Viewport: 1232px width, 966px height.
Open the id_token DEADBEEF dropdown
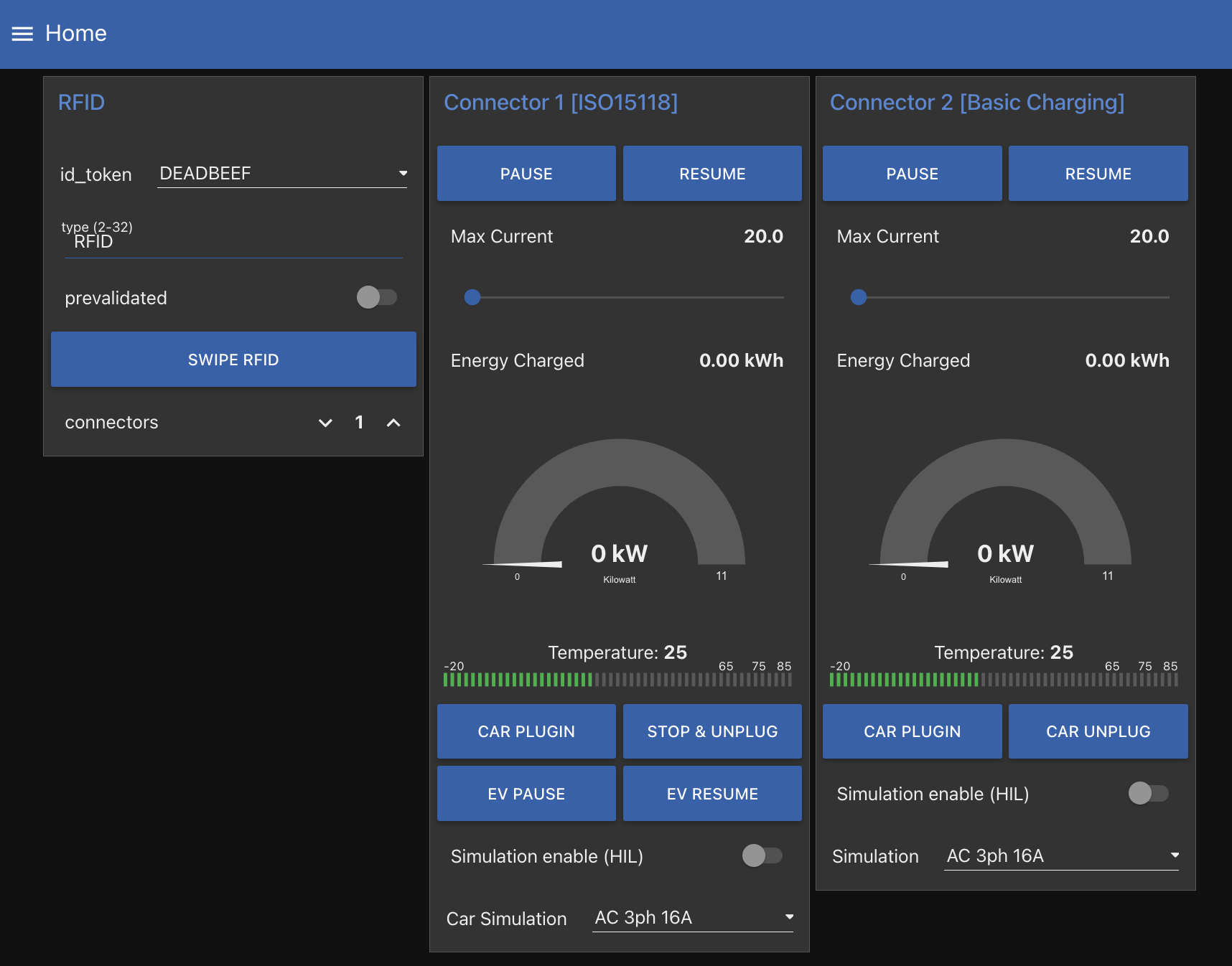click(282, 174)
